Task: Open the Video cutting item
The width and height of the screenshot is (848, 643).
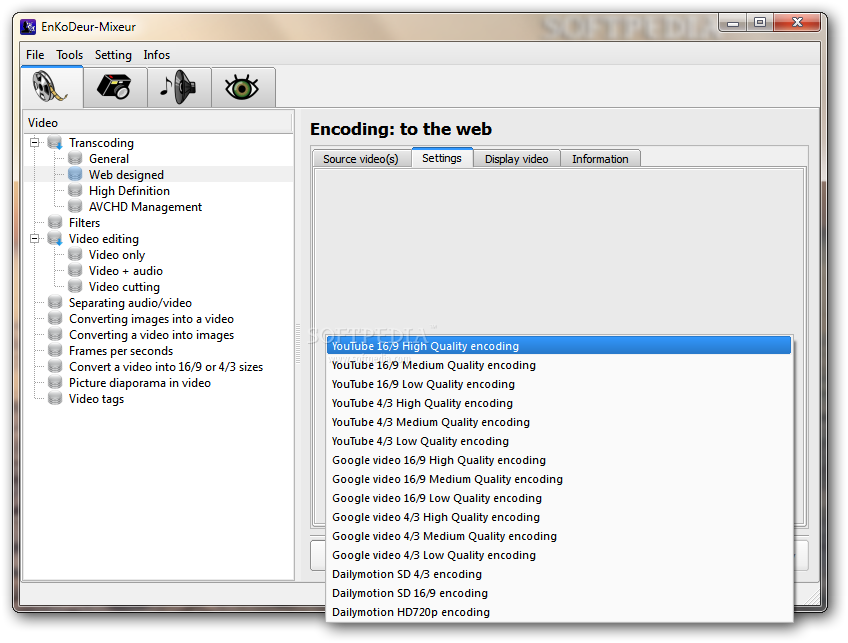Action: (x=124, y=287)
